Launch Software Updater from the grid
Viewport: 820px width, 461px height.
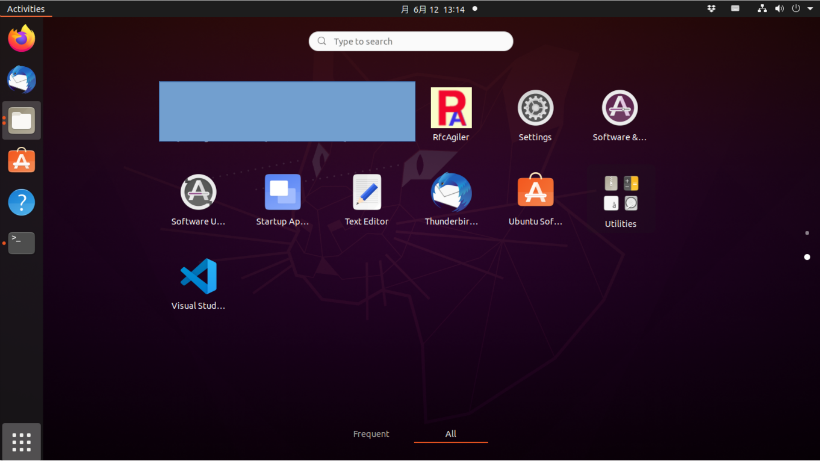pos(198,198)
